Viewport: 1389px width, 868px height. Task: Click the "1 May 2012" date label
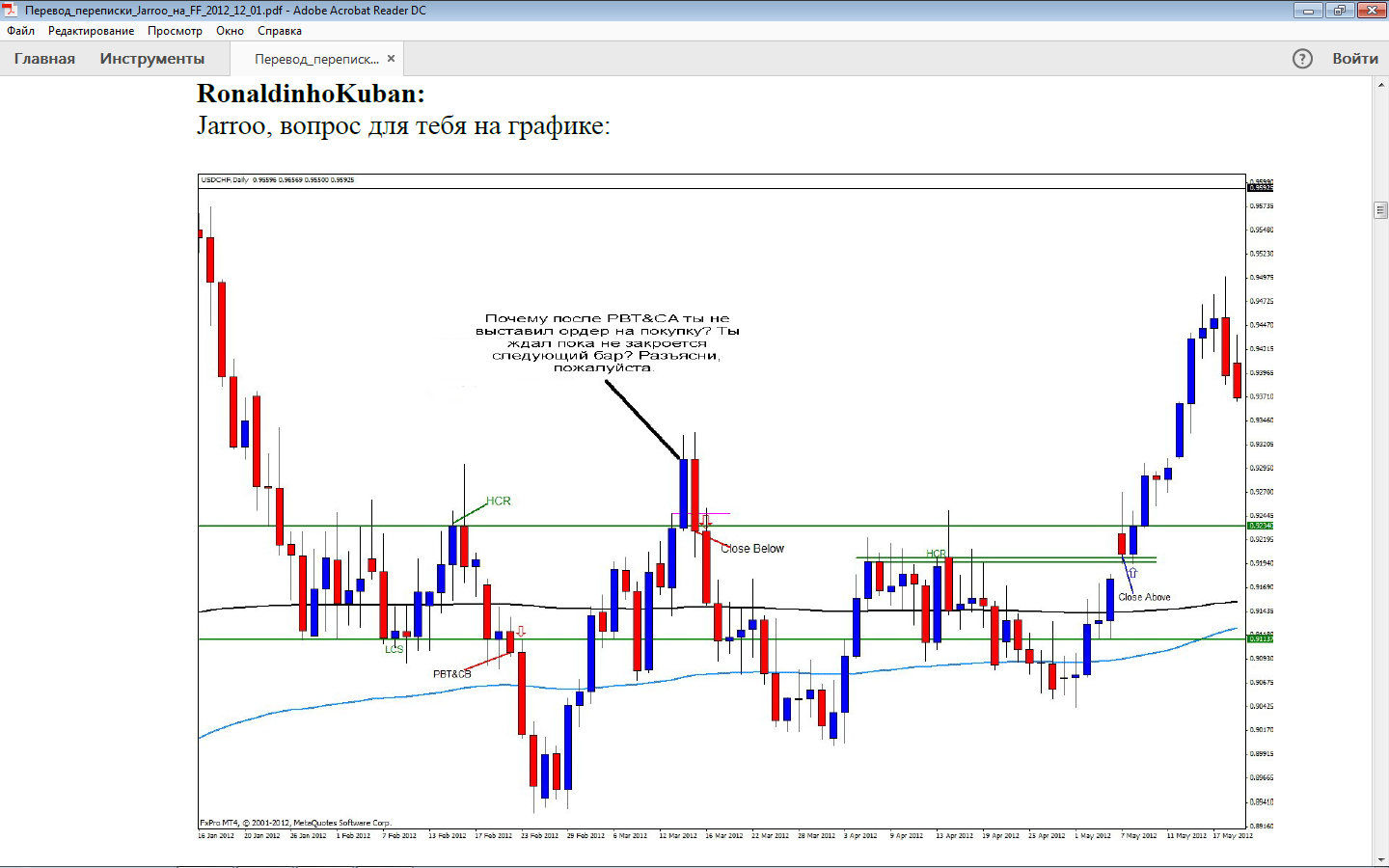pyautogui.click(x=1093, y=836)
